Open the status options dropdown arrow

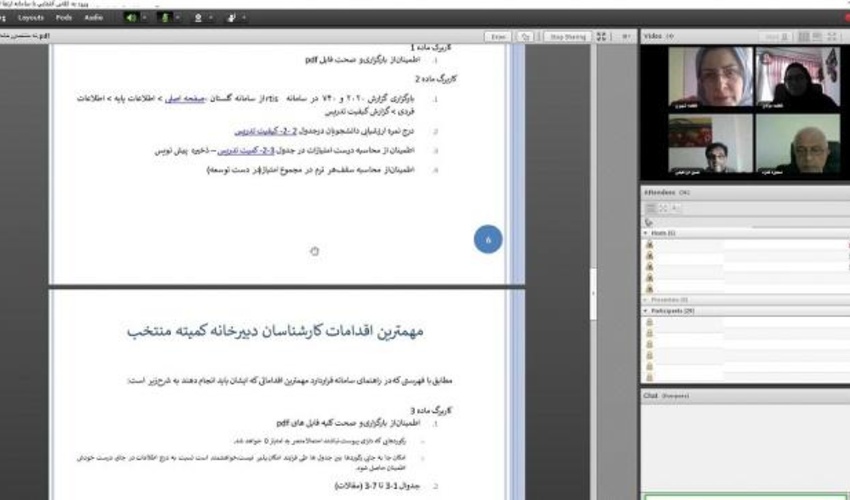pyautogui.click(x=244, y=18)
